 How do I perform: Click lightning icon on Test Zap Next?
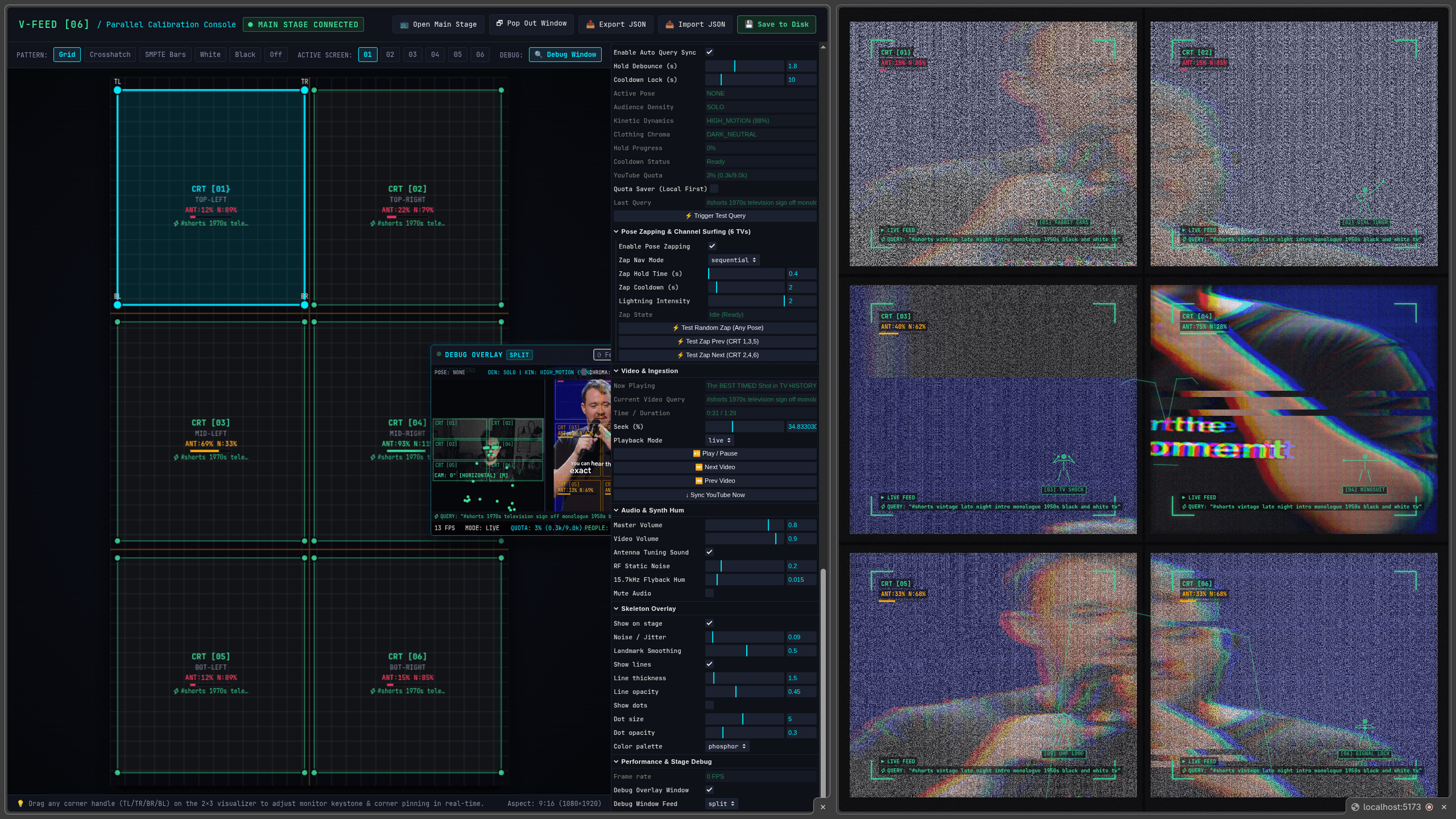[x=681, y=356]
